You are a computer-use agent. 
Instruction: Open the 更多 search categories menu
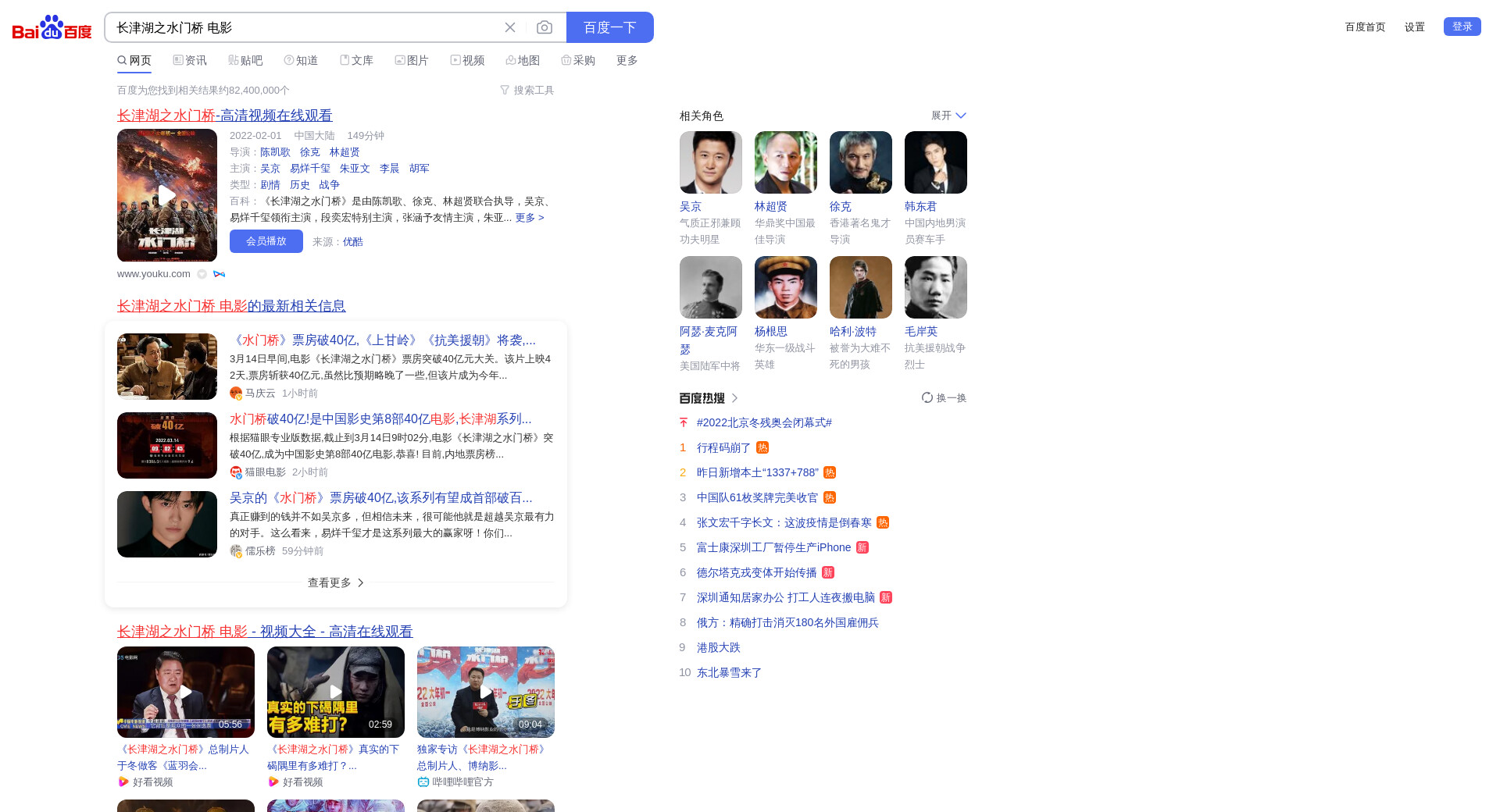tap(627, 60)
